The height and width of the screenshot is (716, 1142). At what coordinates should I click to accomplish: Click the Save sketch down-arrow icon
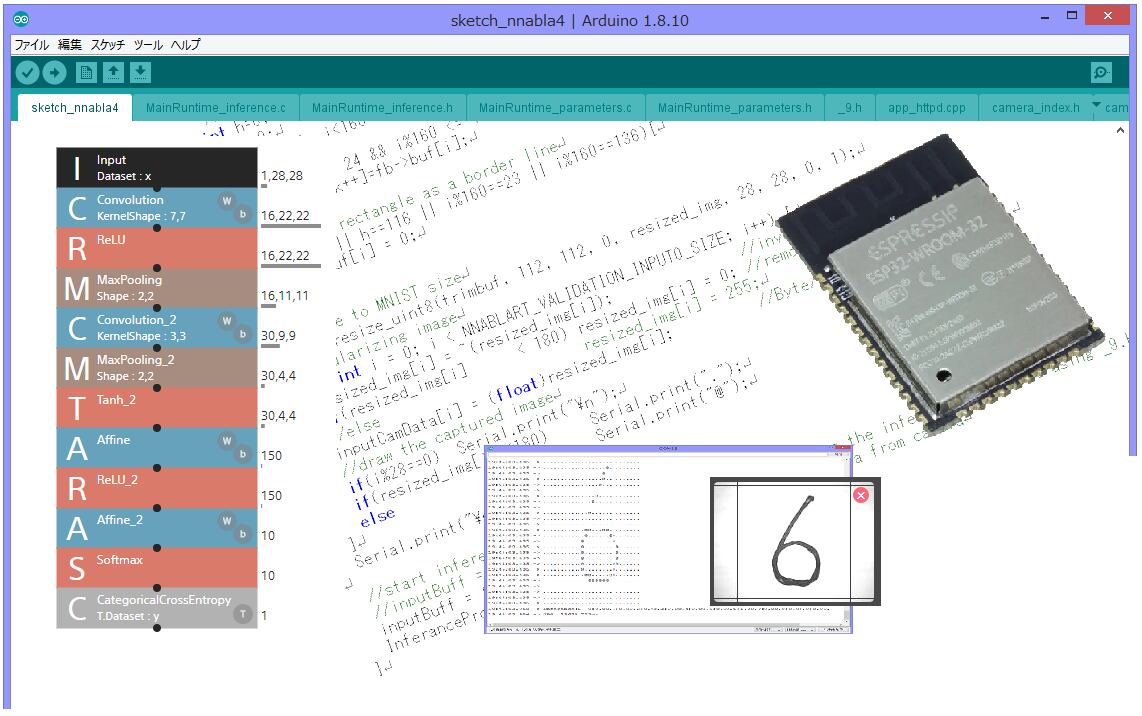[x=140, y=72]
